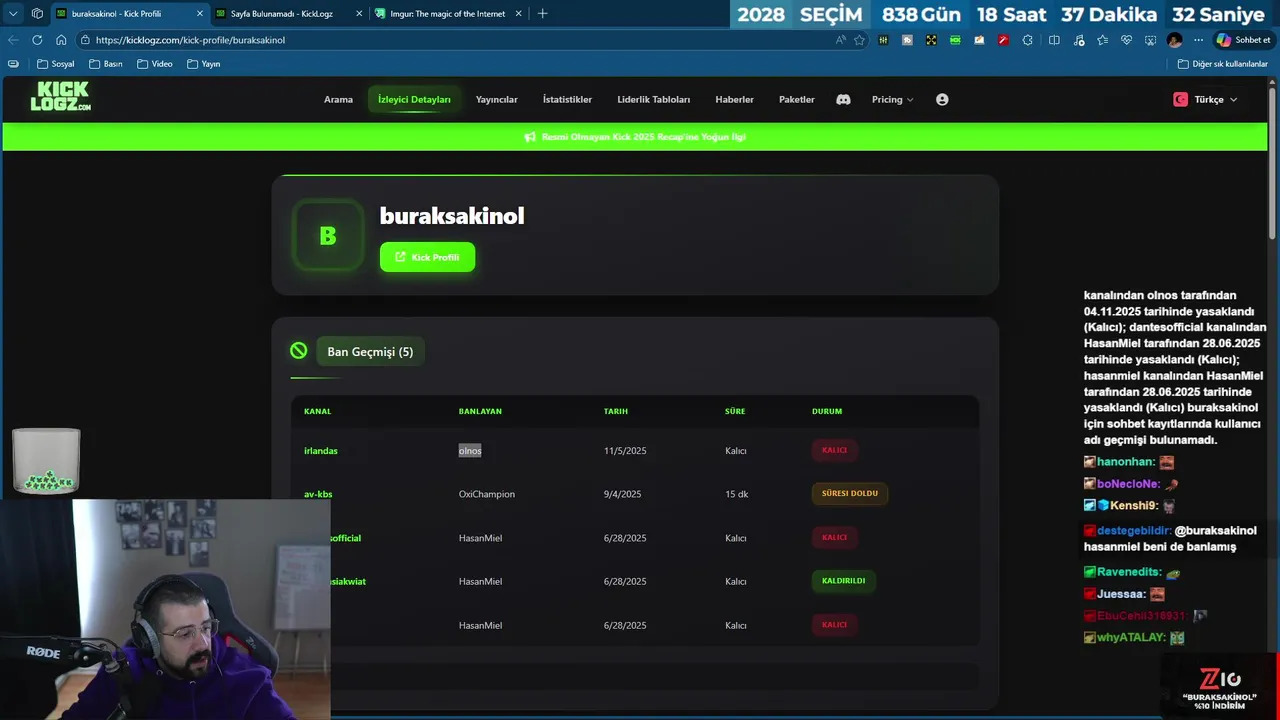Click the Kick 2025 Recap announcement banner
Viewport: 1280px width, 720px height.
point(635,137)
